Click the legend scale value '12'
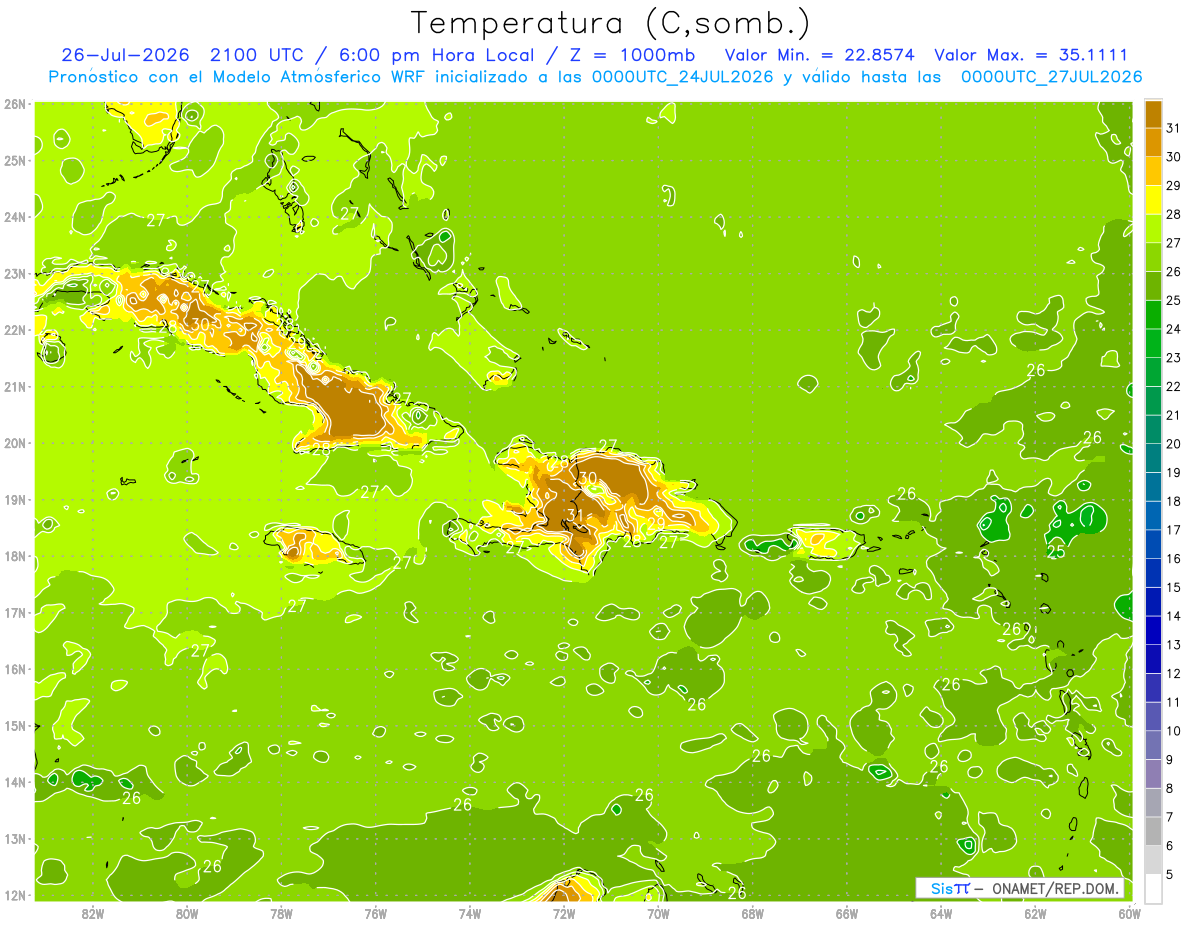 [x=1173, y=673]
